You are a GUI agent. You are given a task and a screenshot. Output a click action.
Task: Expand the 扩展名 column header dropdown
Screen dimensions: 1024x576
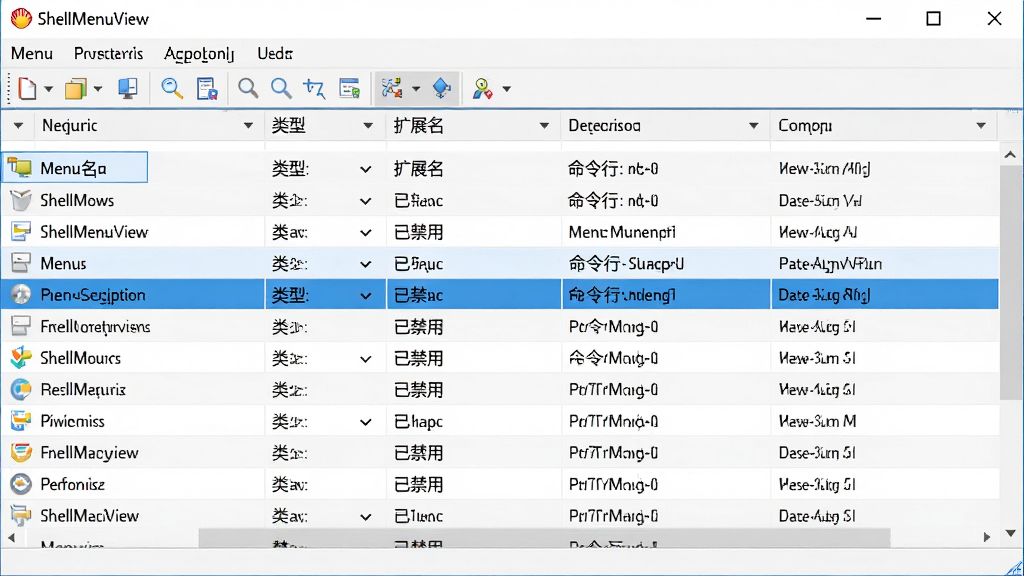(544, 125)
